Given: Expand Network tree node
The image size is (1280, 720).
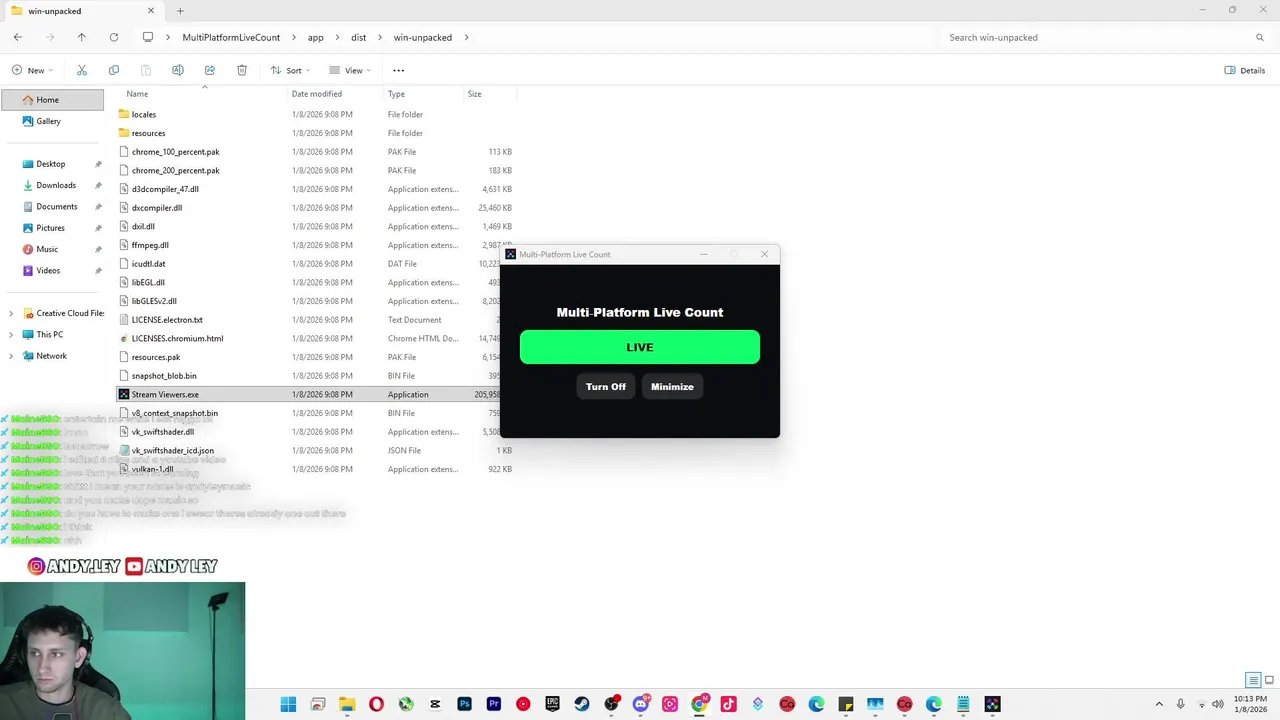Looking at the screenshot, I should point(11,356).
